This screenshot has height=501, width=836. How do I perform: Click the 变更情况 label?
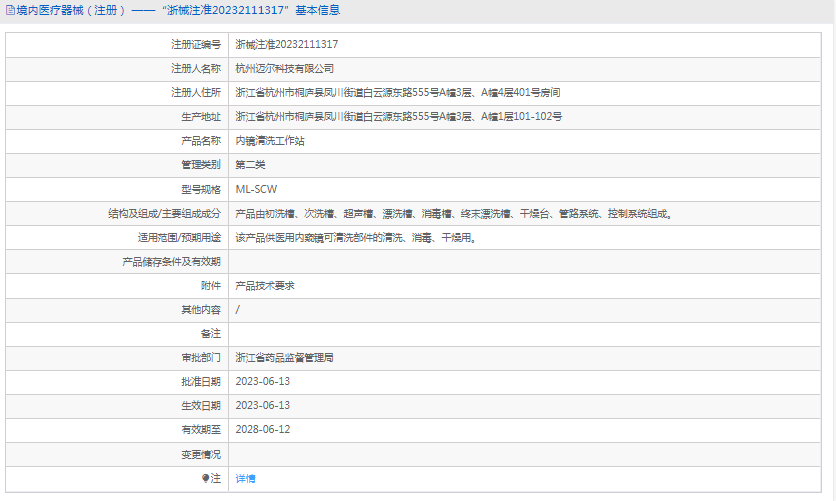pyautogui.click(x=201, y=455)
